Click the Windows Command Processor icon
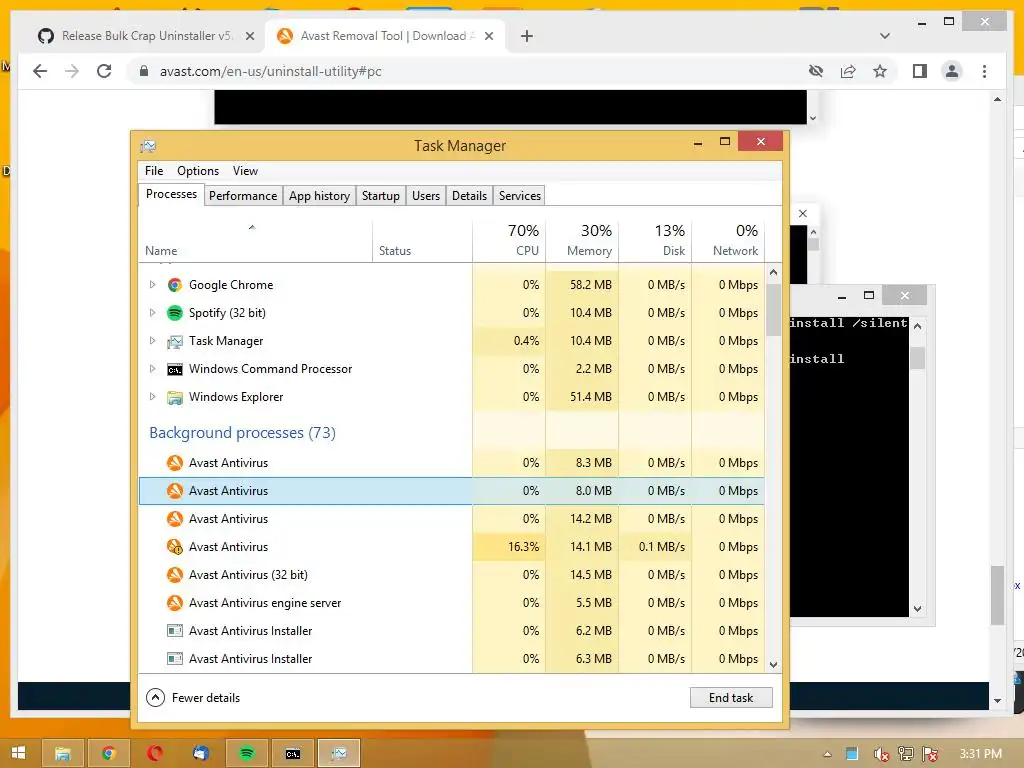Viewport: 1024px width, 768px height. [174, 369]
